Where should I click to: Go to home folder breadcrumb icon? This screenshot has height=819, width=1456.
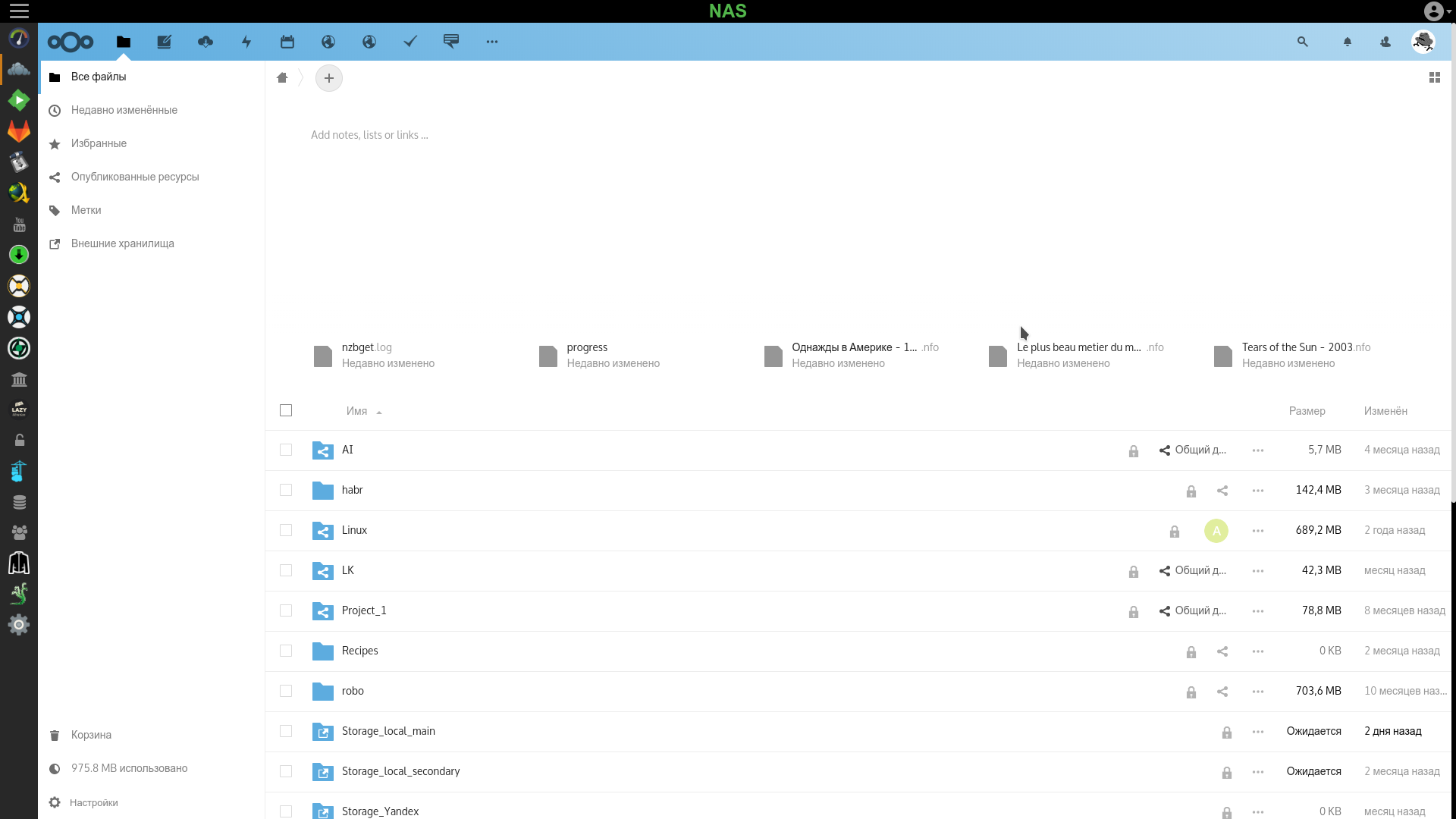[282, 77]
